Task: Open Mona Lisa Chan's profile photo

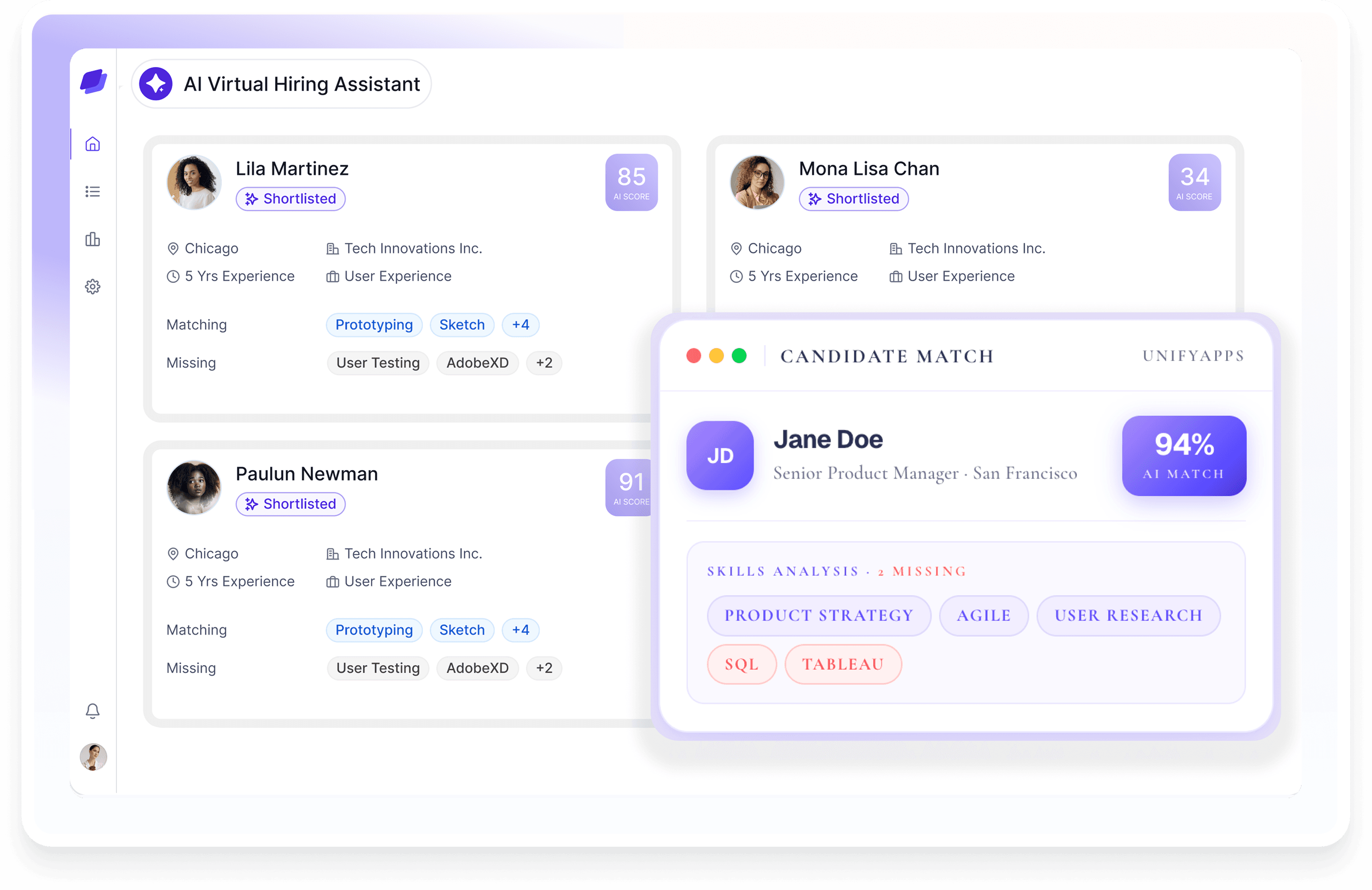Action: pos(757,182)
